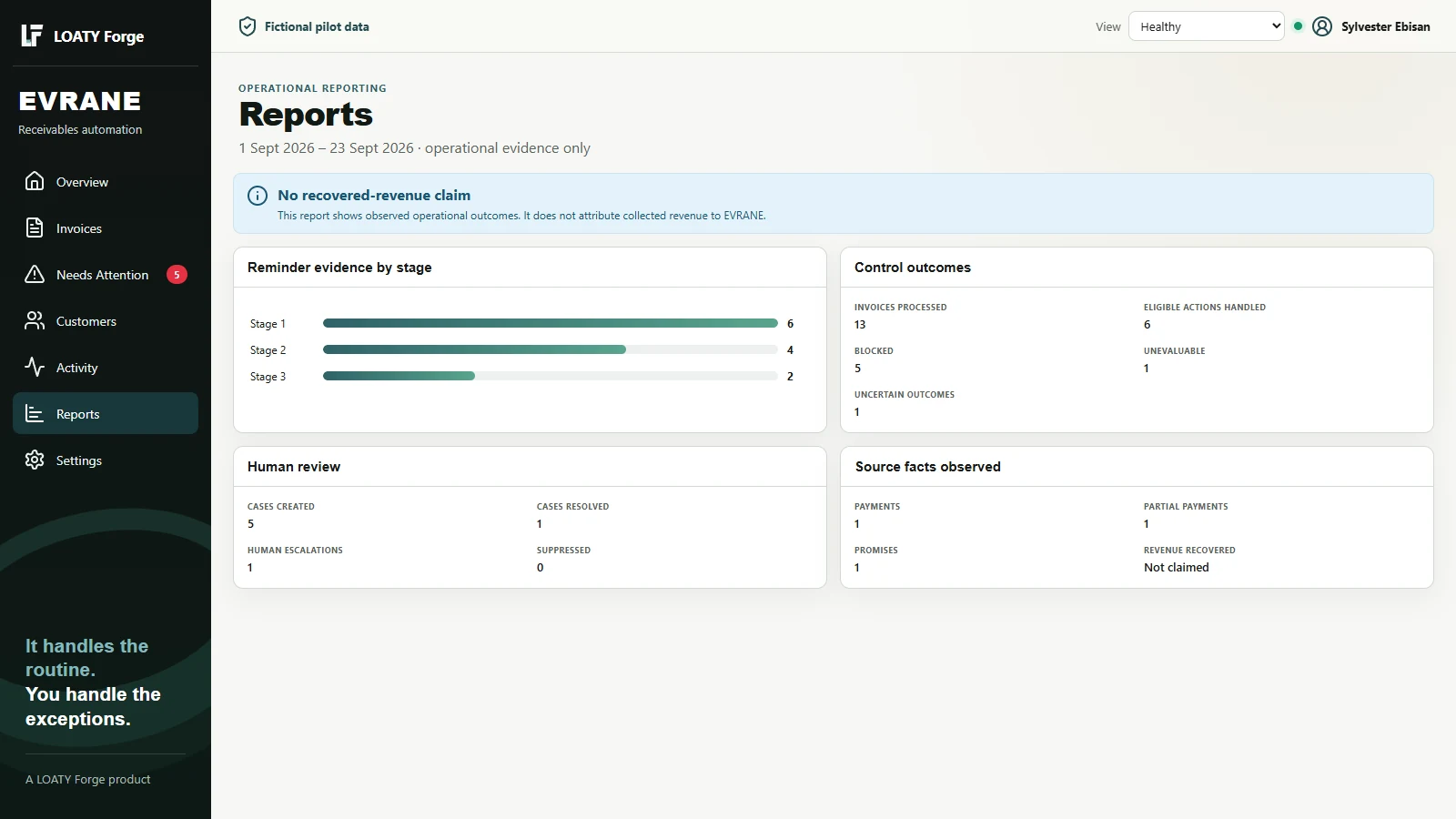Click the Customers people icon
This screenshot has width=1456, height=819.
(35, 320)
